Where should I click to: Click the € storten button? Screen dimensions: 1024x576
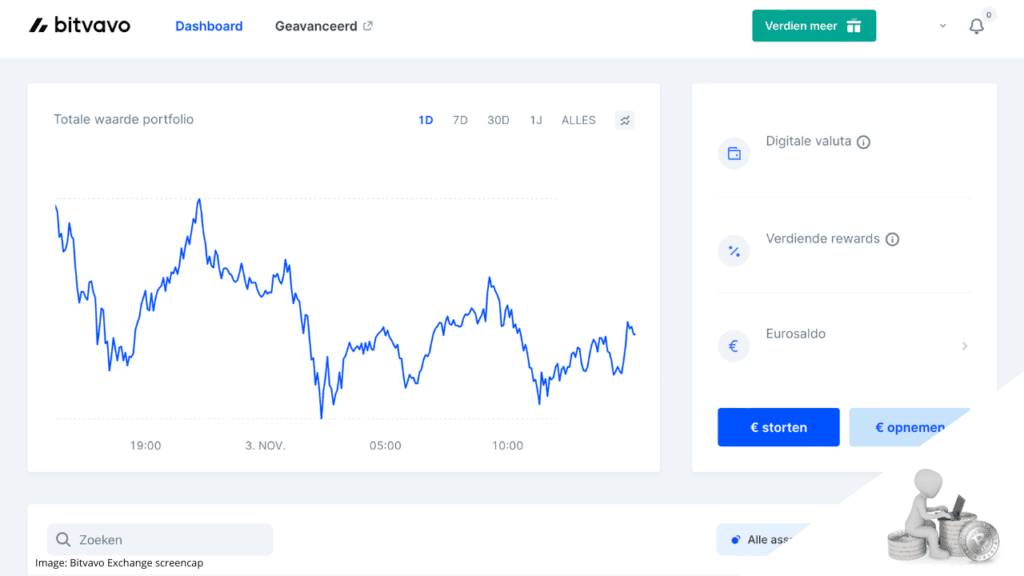click(x=778, y=427)
